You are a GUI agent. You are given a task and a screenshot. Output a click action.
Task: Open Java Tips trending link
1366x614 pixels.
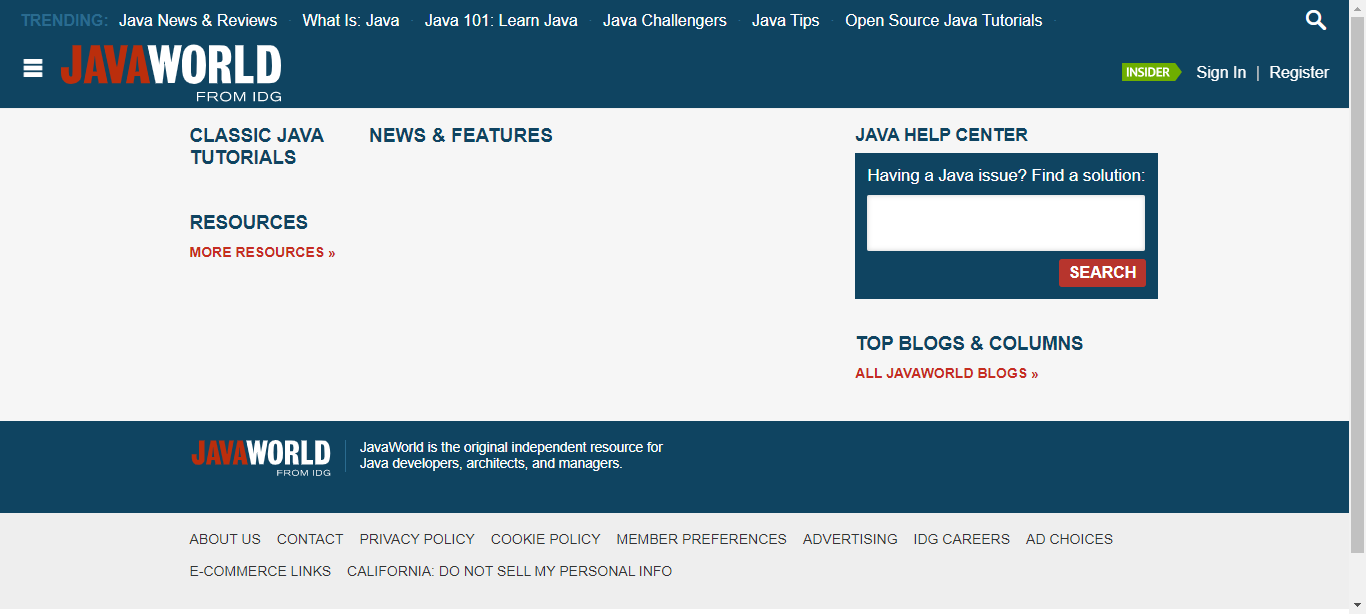[x=786, y=20]
